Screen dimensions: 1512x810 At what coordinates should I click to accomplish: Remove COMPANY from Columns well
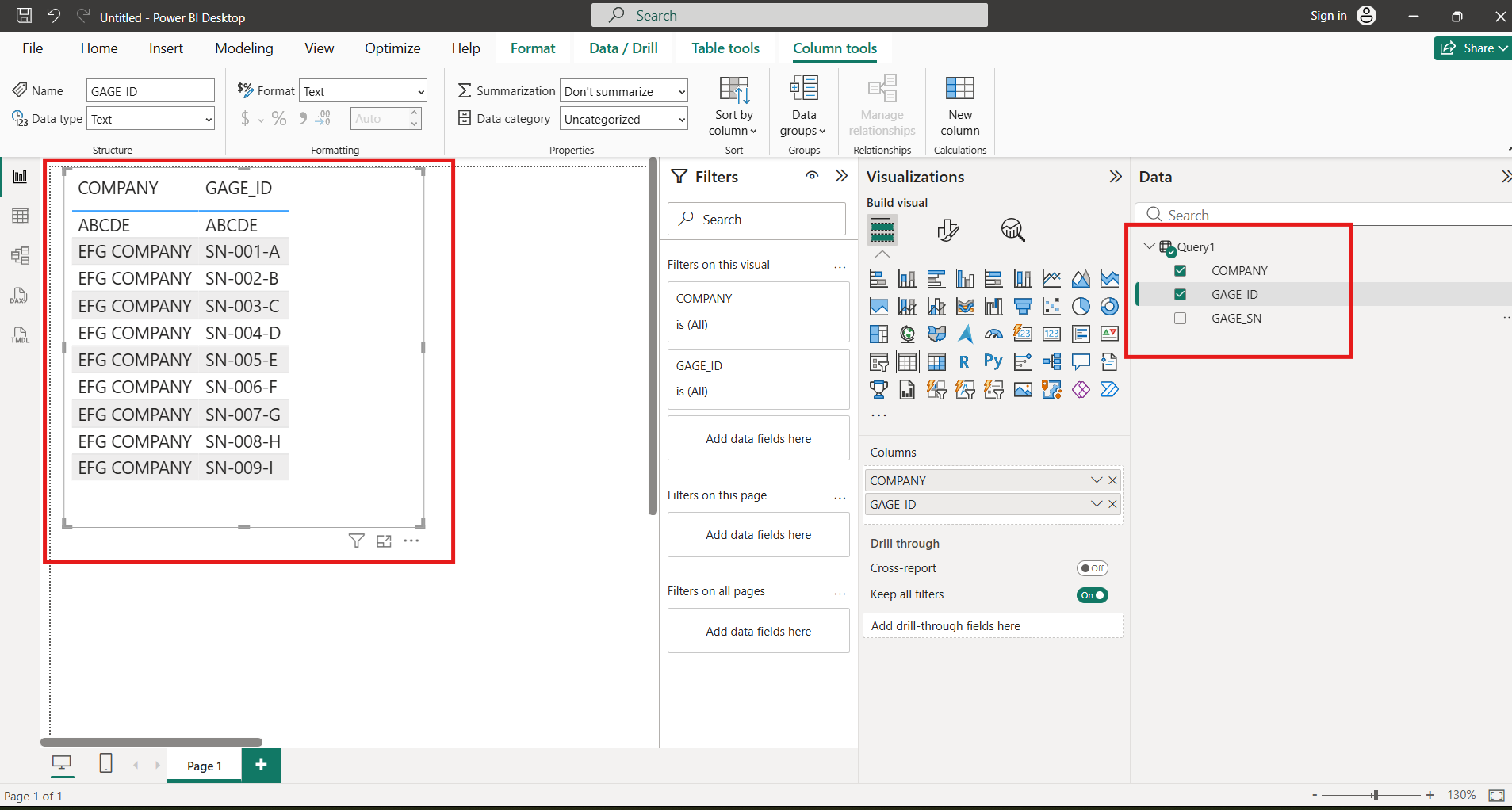click(1112, 480)
